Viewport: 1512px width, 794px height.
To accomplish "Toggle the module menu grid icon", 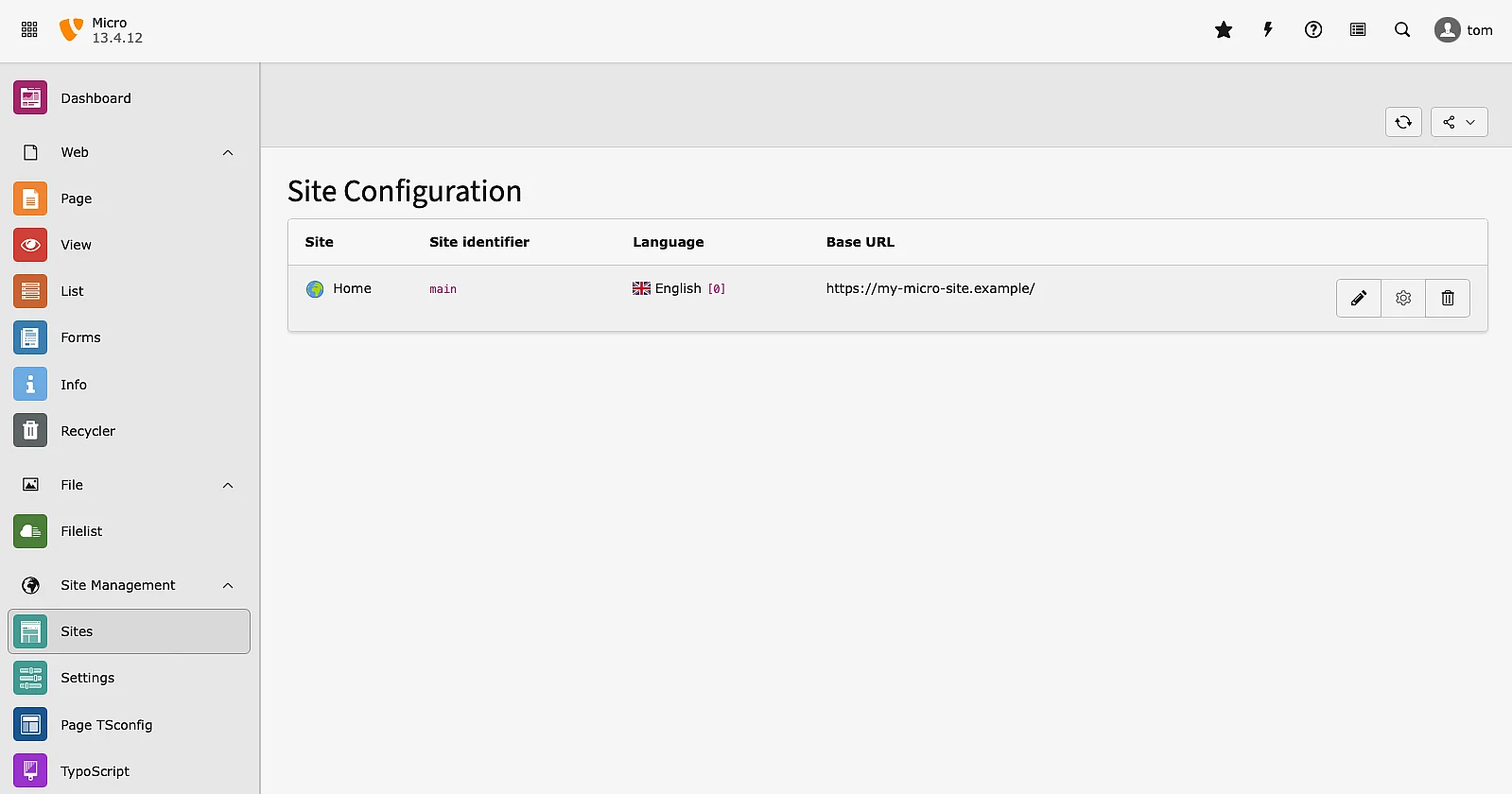I will (29, 30).
